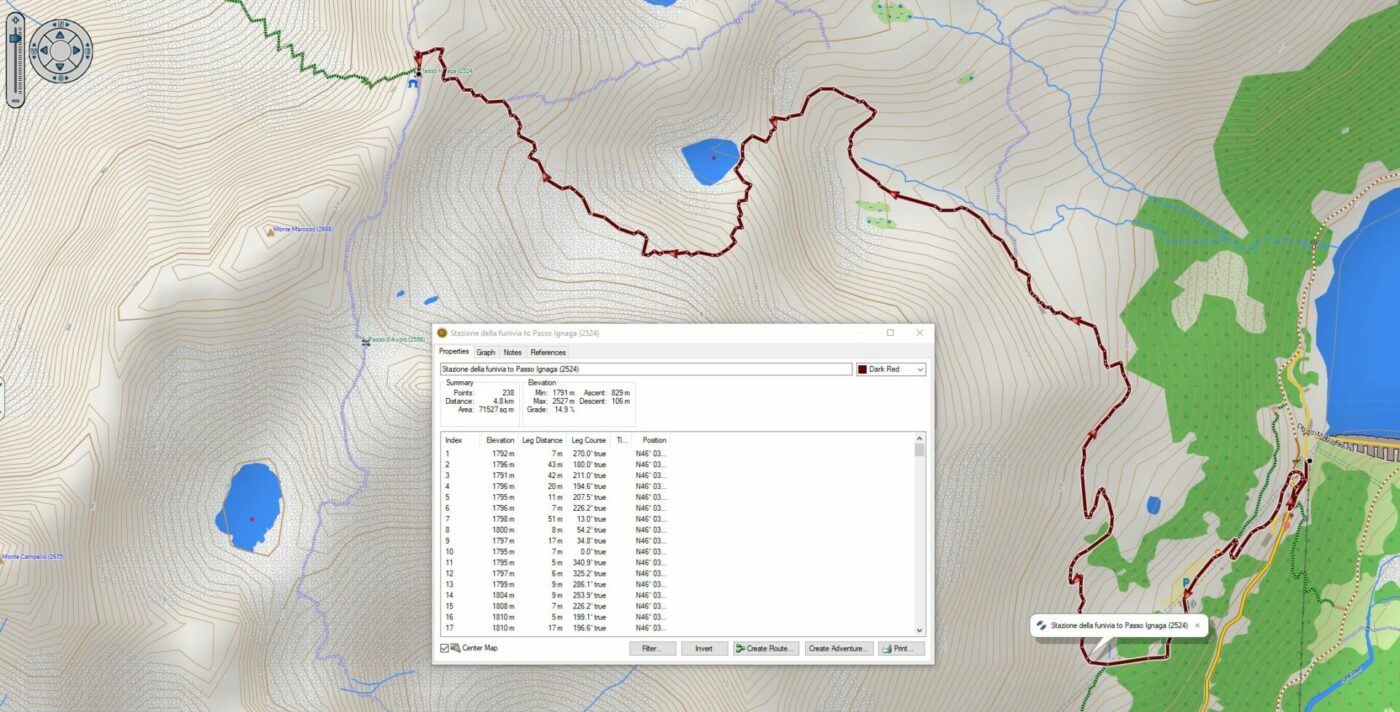Click the pan right arrow on the compass control
This screenshot has width=1400, height=712.
[x=75, y=50]
